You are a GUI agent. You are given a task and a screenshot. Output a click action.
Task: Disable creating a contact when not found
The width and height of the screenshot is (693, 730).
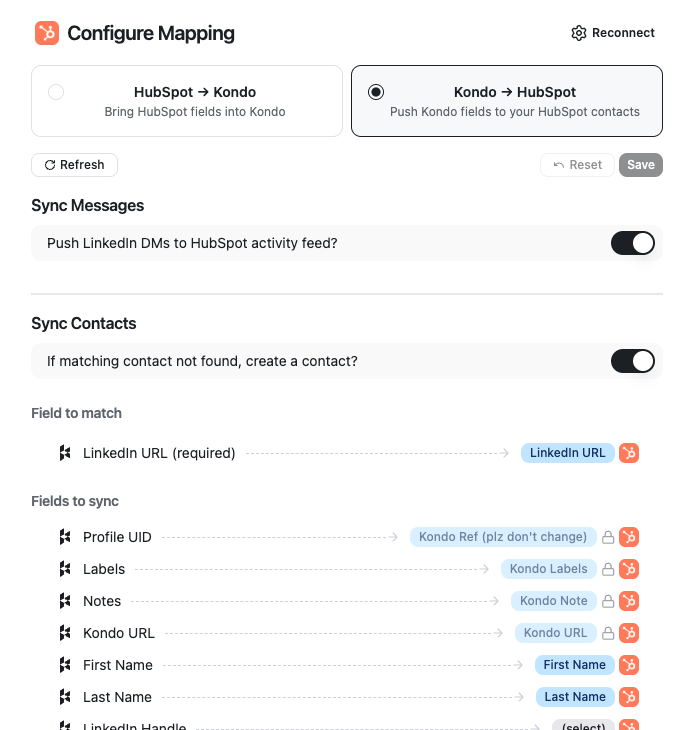click(x=632, y=361)
